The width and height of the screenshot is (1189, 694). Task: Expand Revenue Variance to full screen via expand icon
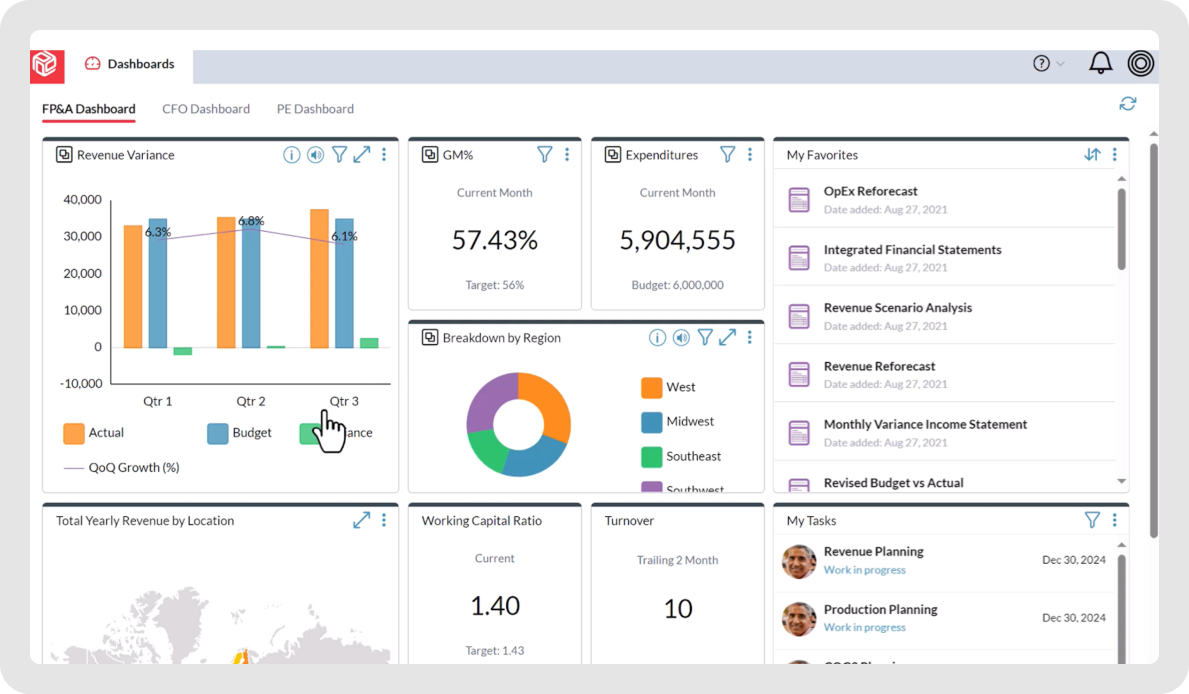[362, 154]
